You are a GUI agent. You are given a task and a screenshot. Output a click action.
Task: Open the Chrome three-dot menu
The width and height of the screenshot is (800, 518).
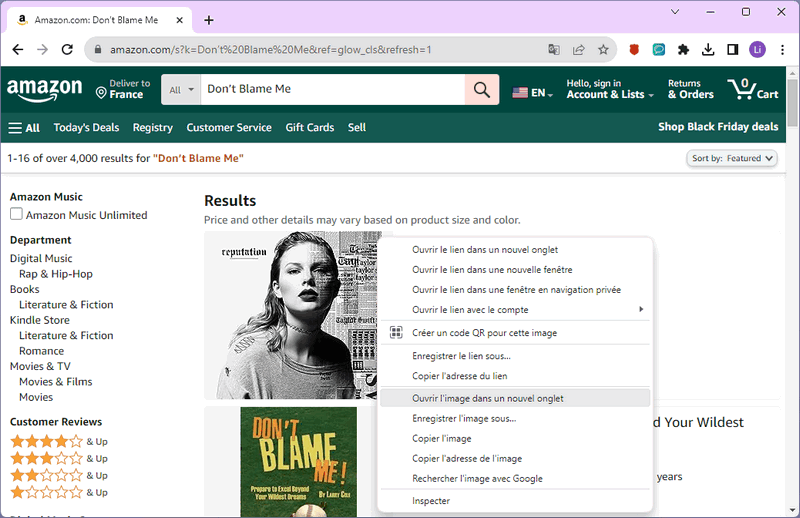coord(782,50)
